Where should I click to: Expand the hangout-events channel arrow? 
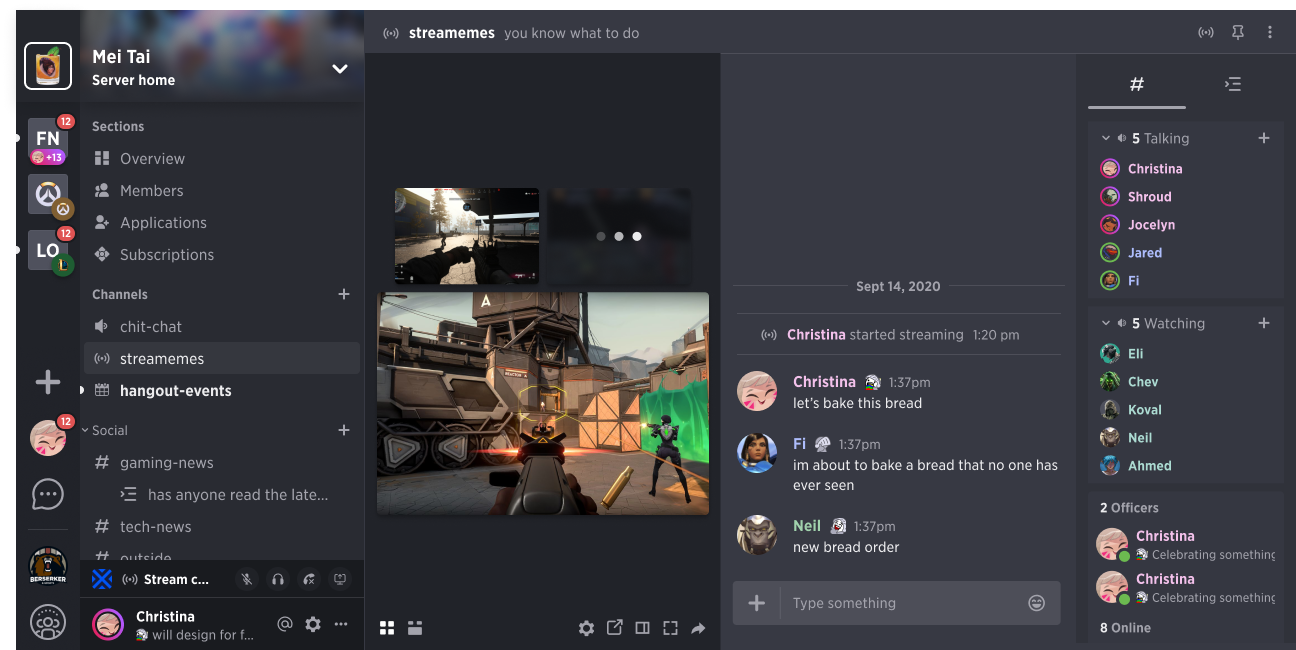[82, 390]
